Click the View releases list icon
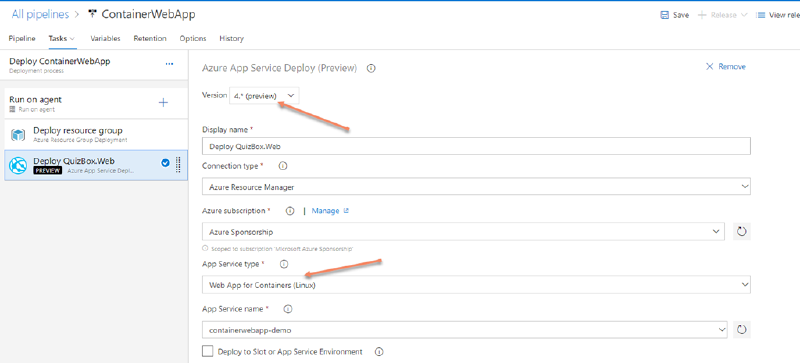Viewport: 800px width, 363px height. 760,15
